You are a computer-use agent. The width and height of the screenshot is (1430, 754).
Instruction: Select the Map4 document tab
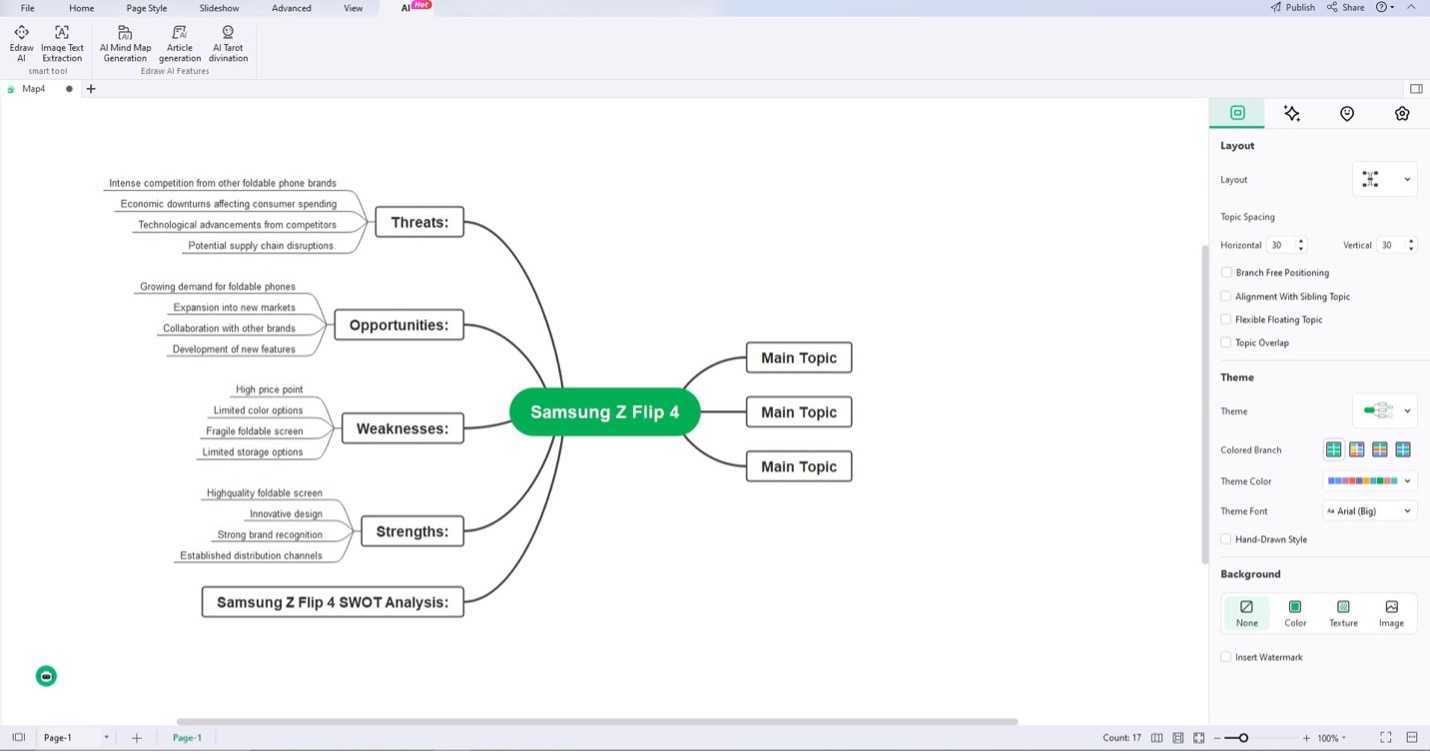[34, 89]
